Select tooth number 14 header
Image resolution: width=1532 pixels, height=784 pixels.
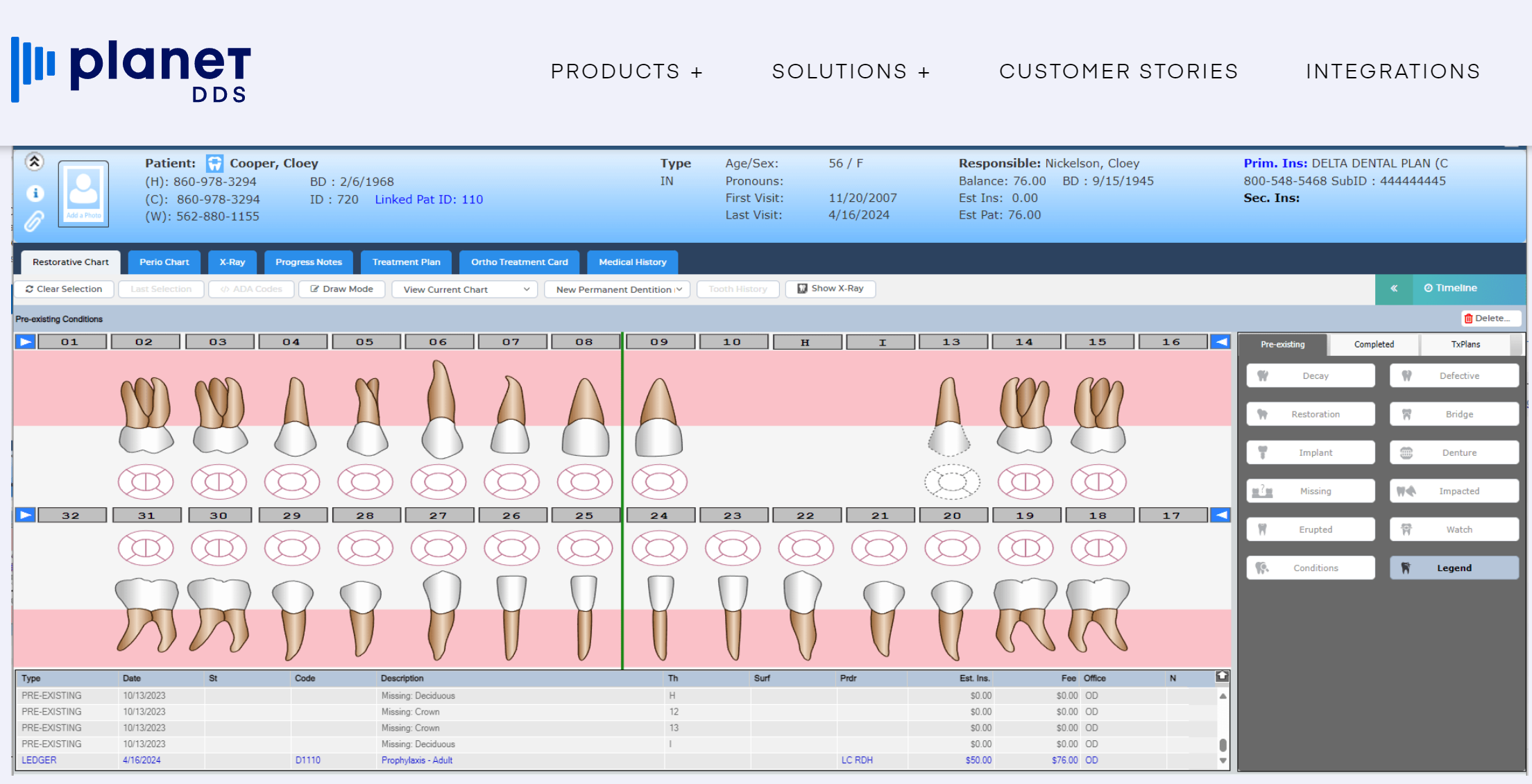pos(1024,341)
